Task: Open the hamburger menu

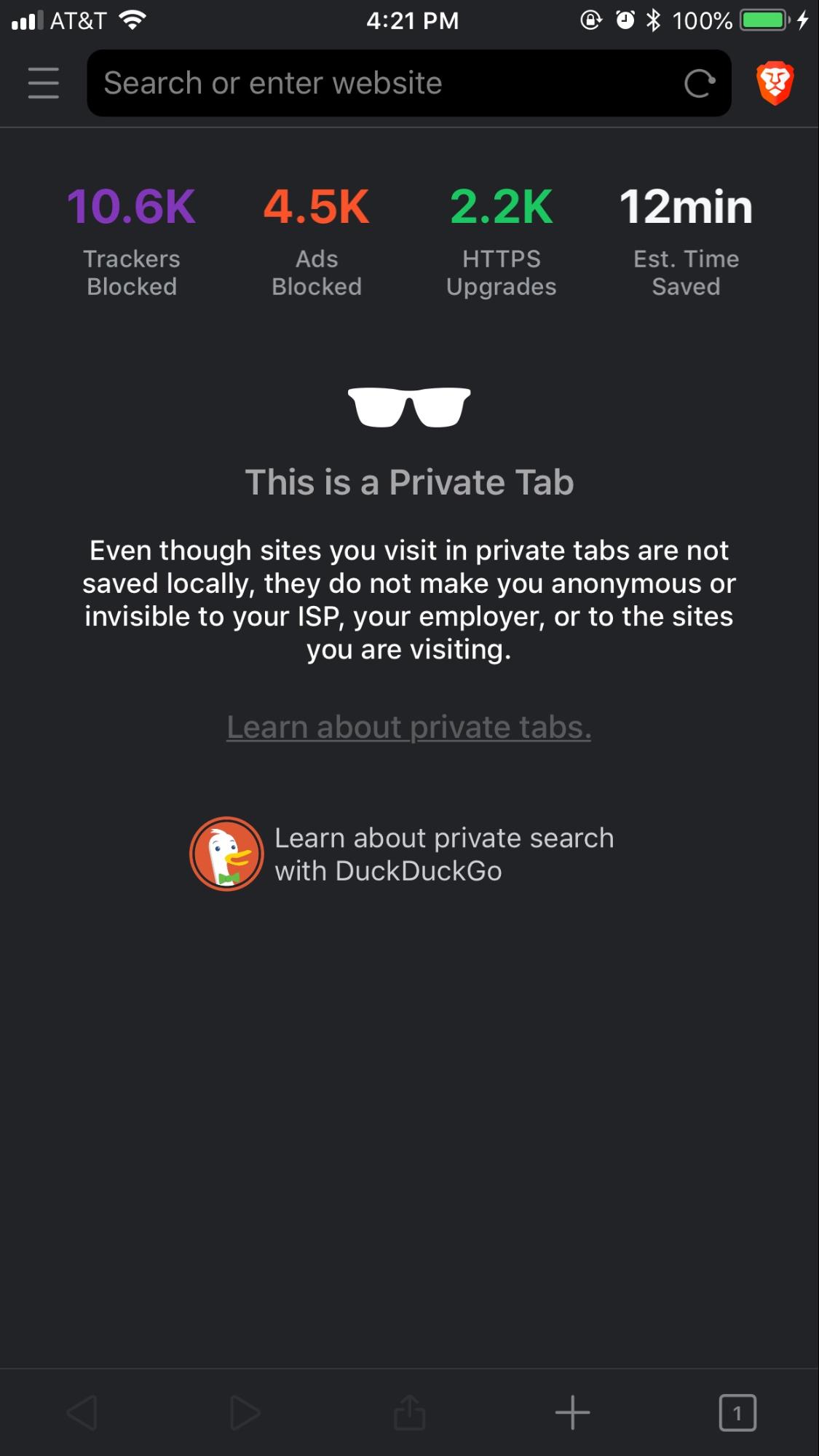Action: click(x=44, y=83)
